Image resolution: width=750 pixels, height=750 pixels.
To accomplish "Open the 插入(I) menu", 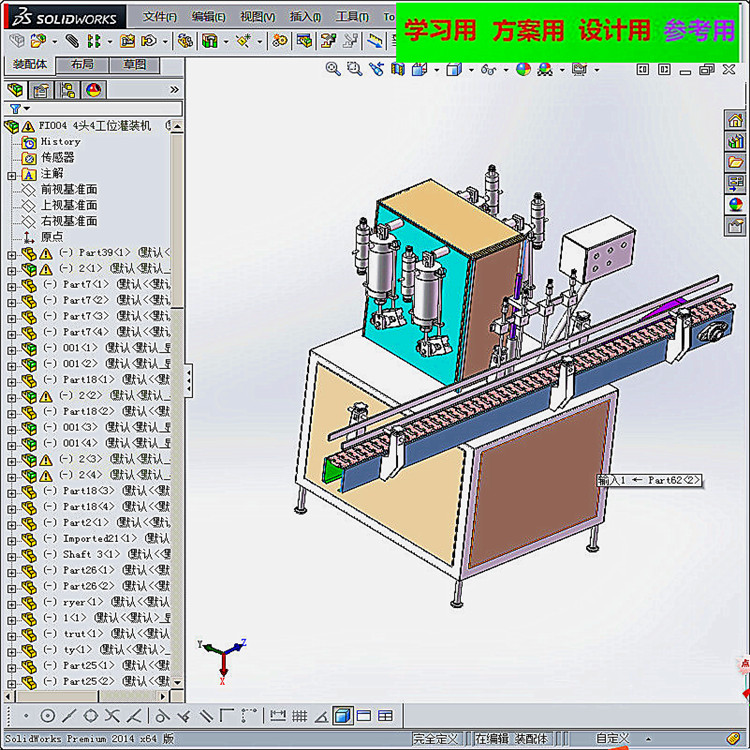I will pos(305,17).
